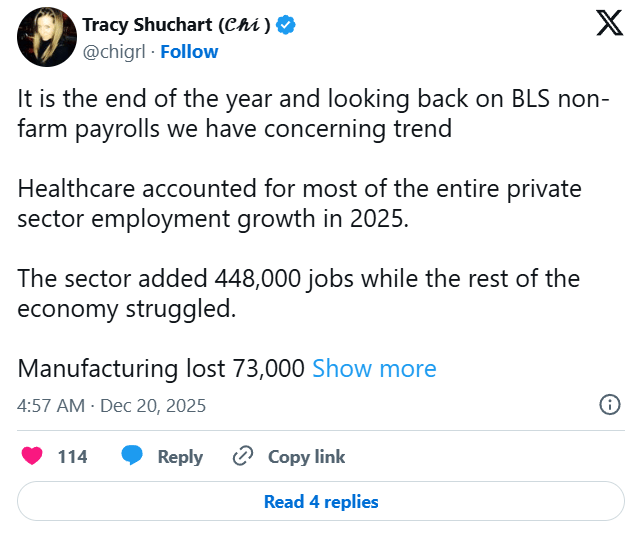Viewport: 642px width, 536px height.
Task: Open the 4:57 AM Dec 20 timestamp
Action: (112, 406)
